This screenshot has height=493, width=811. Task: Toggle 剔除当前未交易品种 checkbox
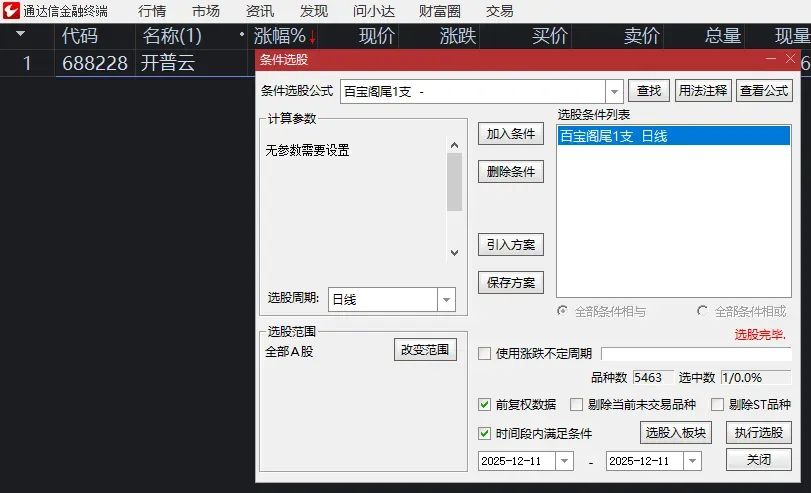tap(576, 404)
